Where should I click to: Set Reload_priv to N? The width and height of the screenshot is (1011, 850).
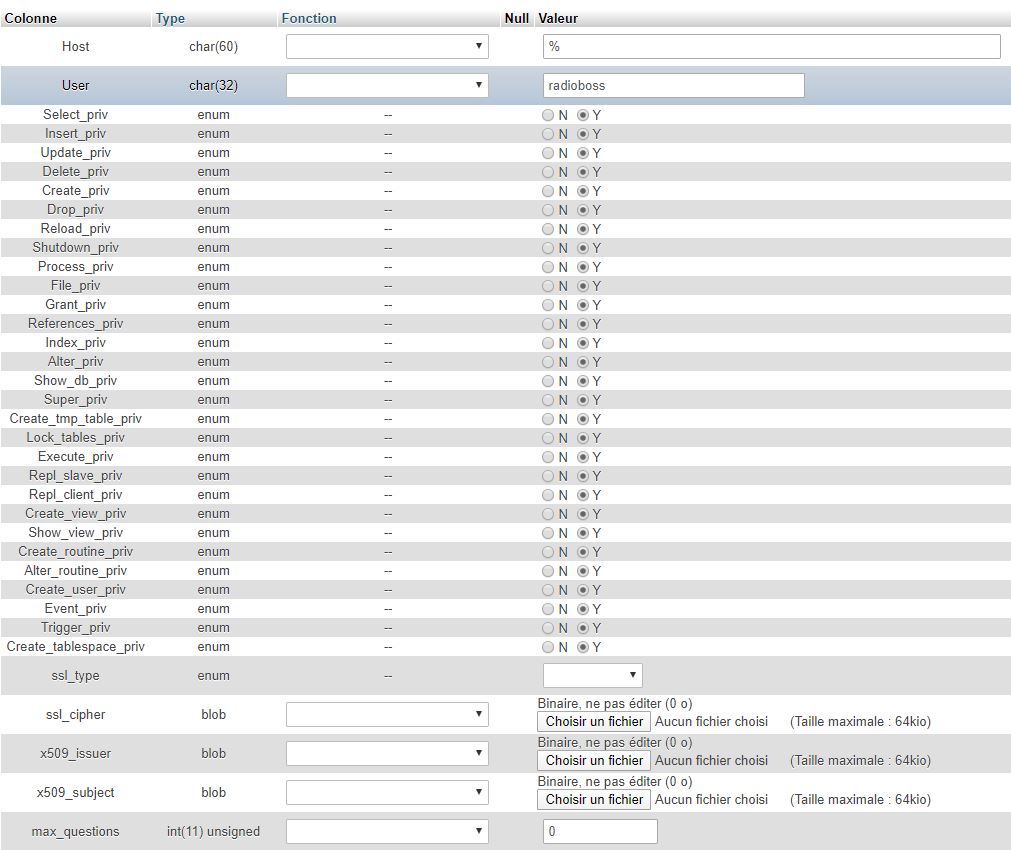click(548, 229)
